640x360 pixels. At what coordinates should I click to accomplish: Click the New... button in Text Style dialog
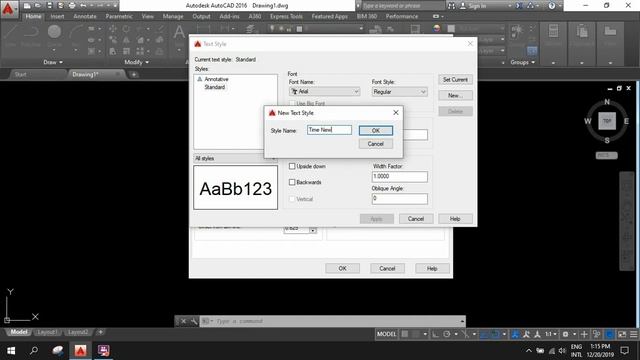point(456,96)
